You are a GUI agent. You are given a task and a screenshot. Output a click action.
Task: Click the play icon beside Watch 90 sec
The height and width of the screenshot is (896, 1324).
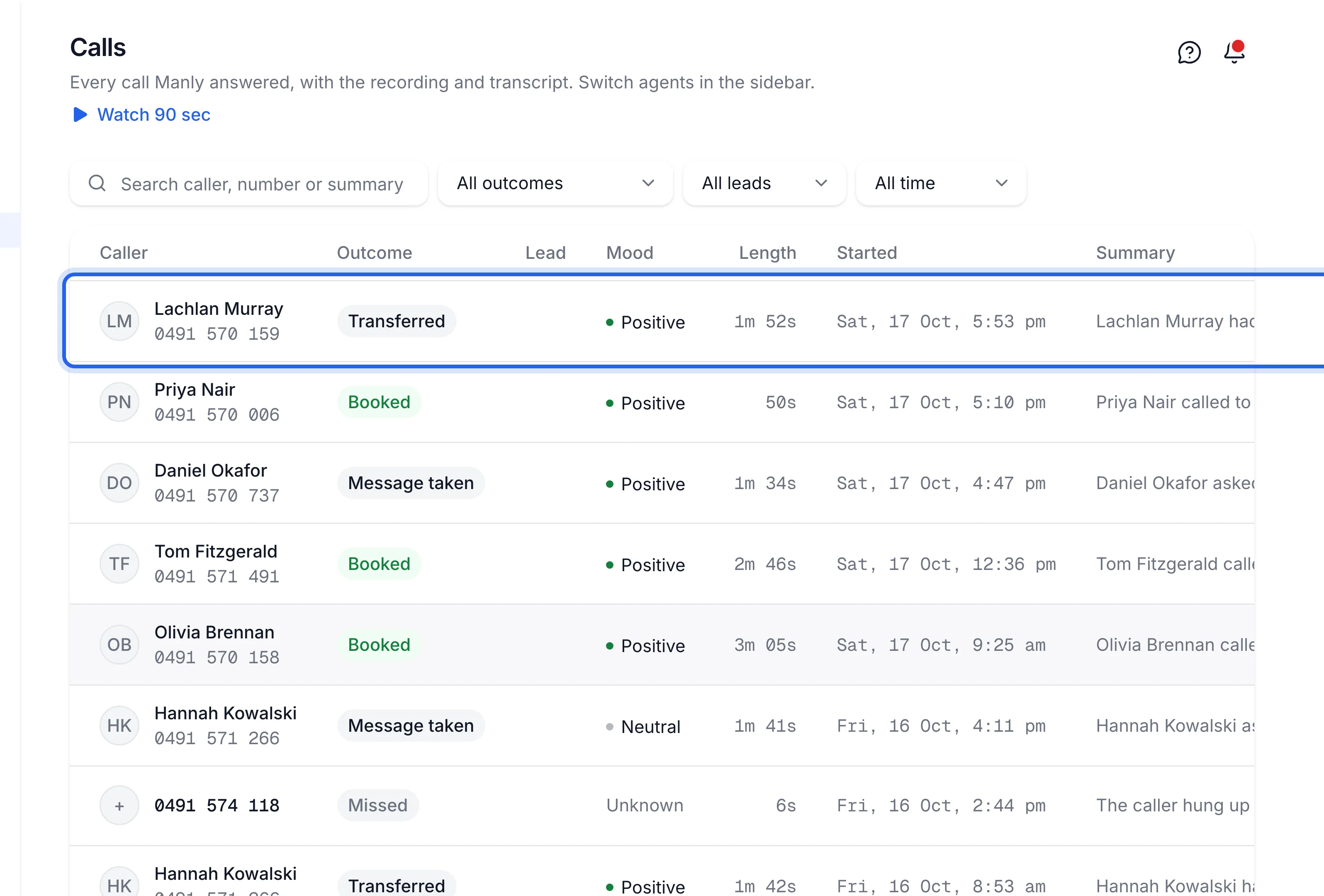coord(80,114)
